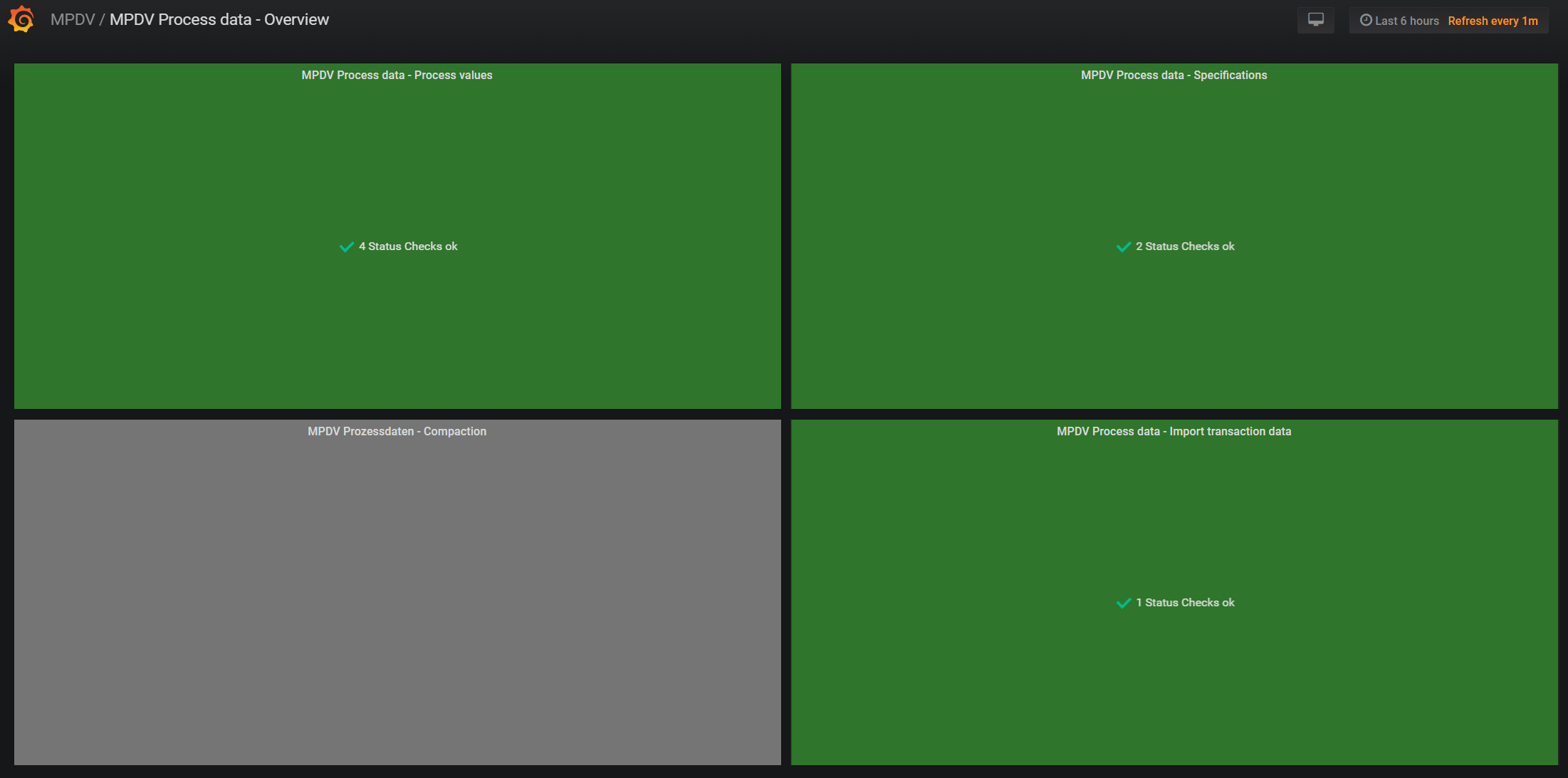Viewport: 1568px width, 778px height.
Task: Open the Last 6 hours time range
Action: pos(1406,21)
